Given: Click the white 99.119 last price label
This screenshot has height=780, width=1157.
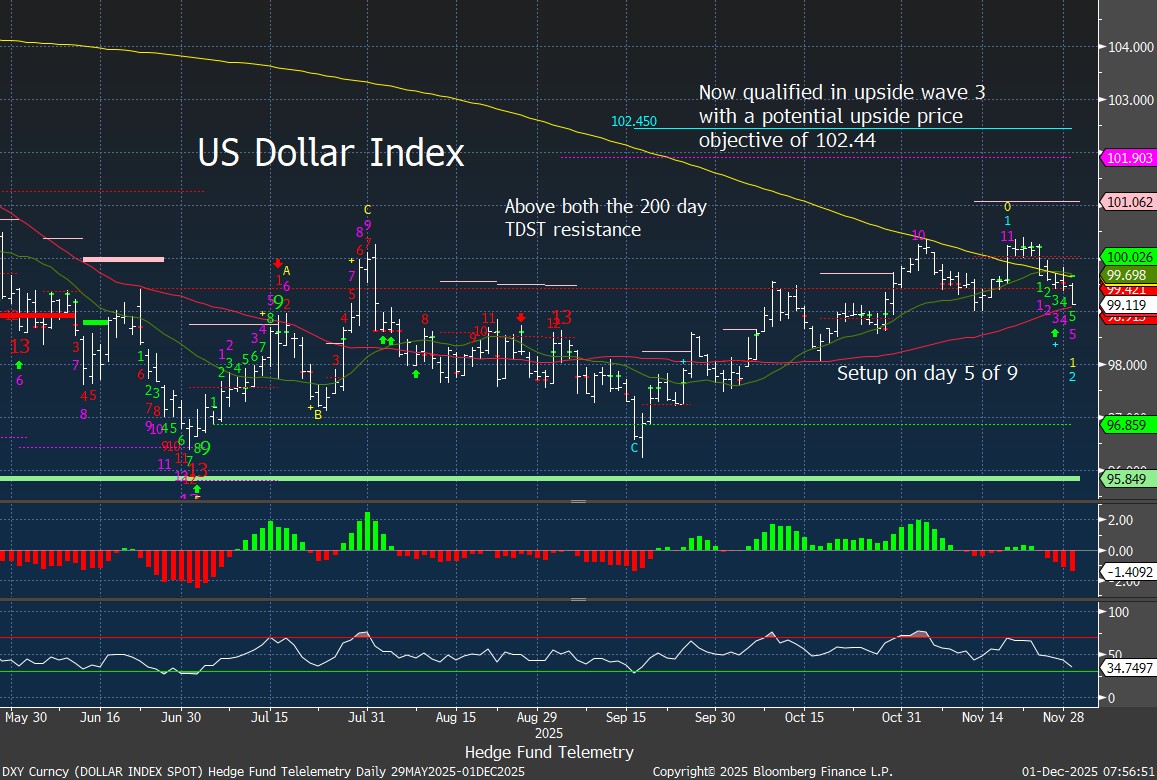Looking at the screenshot, I should [1126, 304].
